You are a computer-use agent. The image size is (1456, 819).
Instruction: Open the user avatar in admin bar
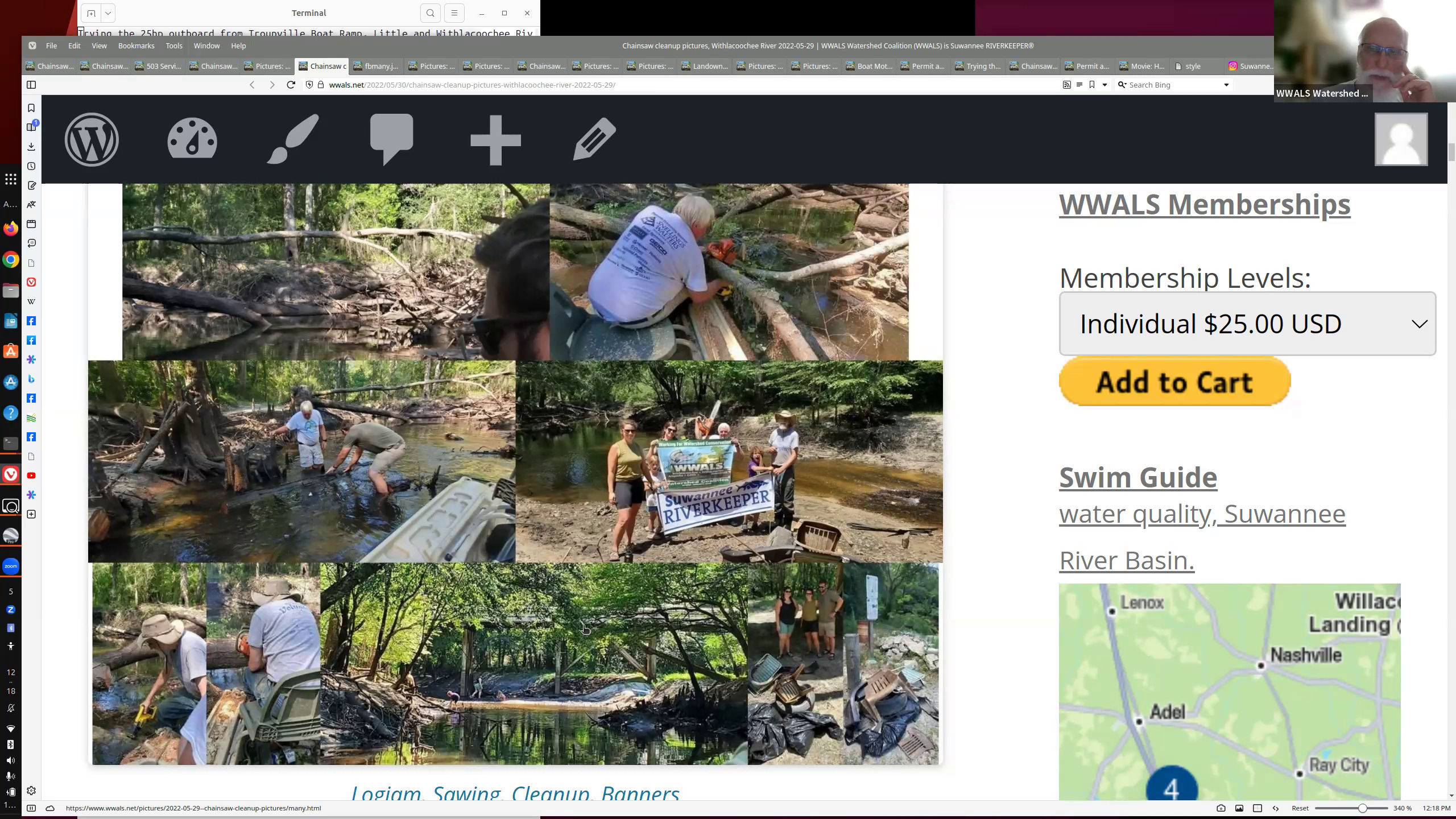tap(1401, 139)
